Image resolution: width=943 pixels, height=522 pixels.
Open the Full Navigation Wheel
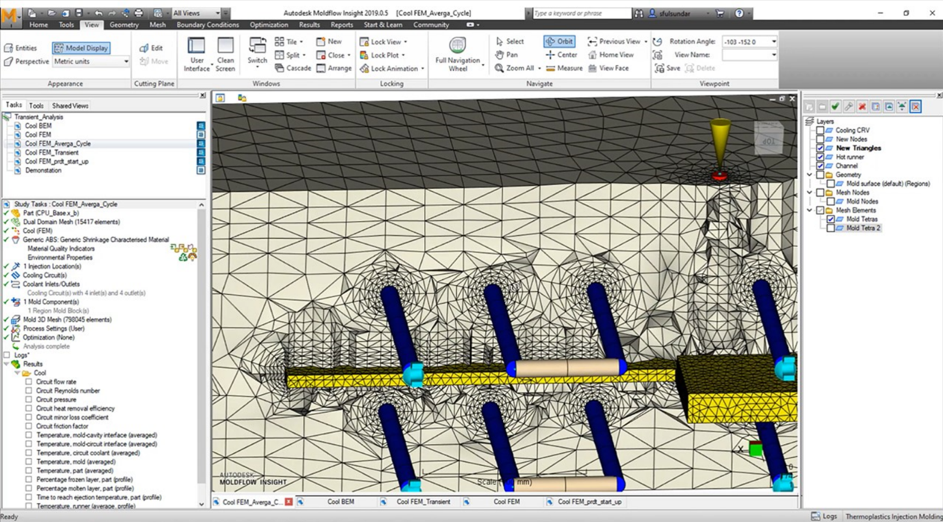[458, 55]
